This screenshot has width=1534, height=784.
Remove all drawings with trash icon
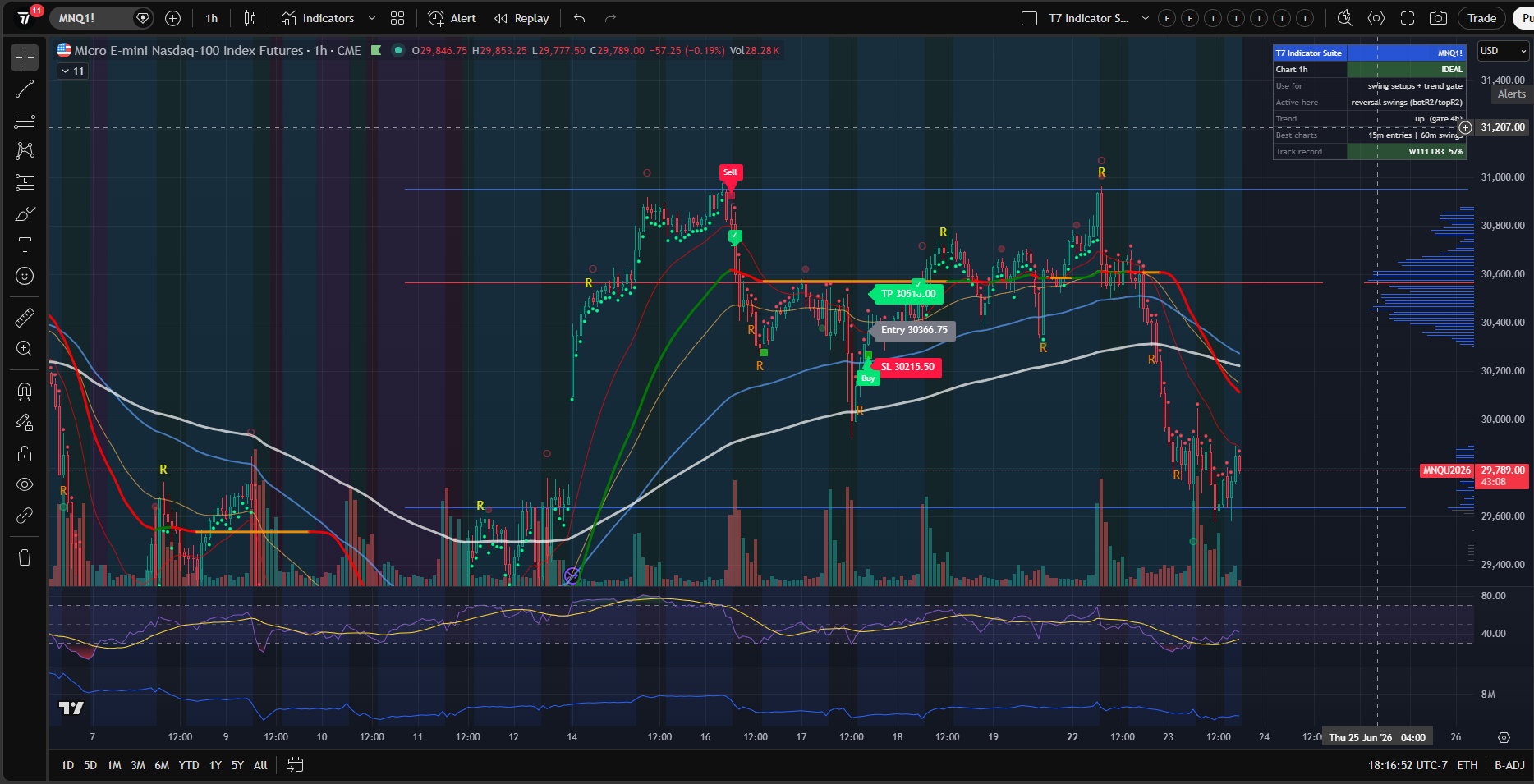pyautogui.click(x=25, y=557)
